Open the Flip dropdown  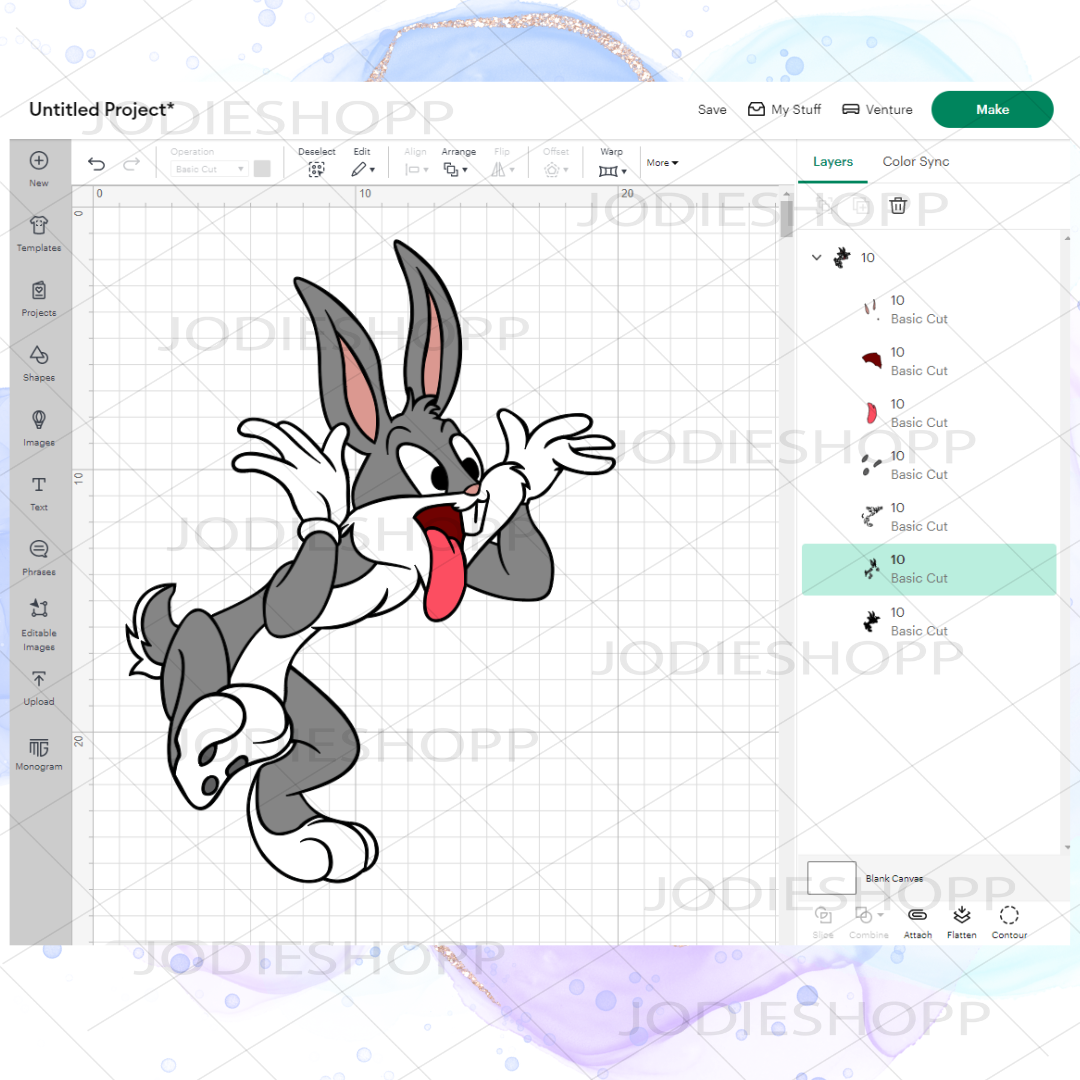502,169
